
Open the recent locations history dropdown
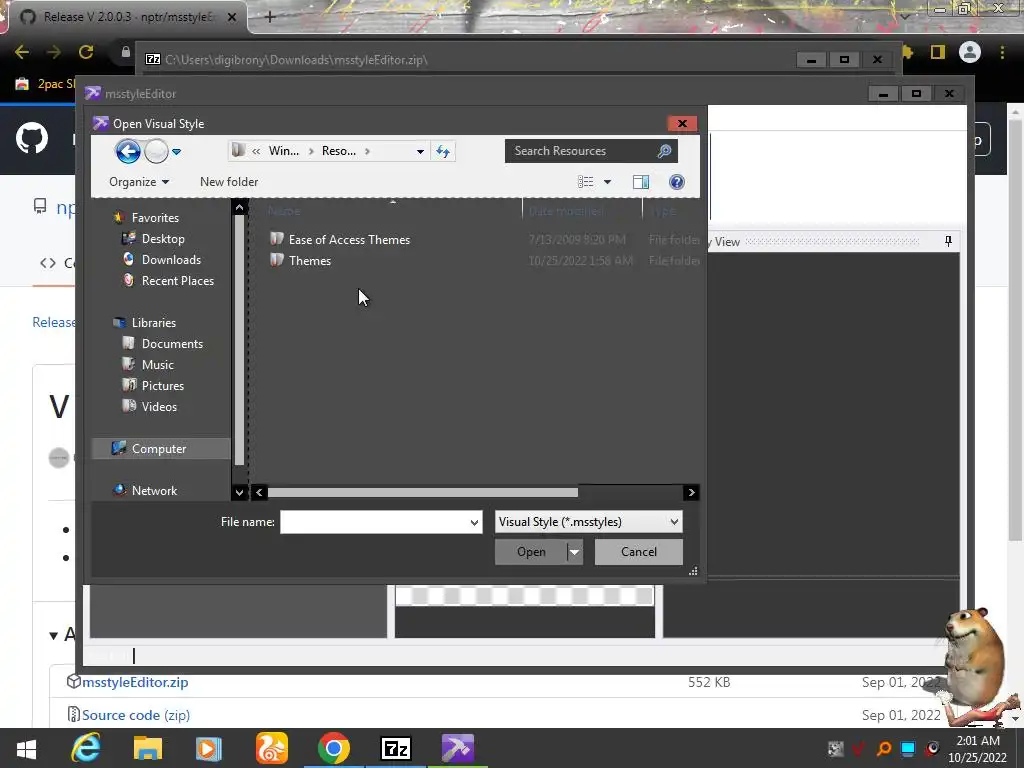click(176, 152)
